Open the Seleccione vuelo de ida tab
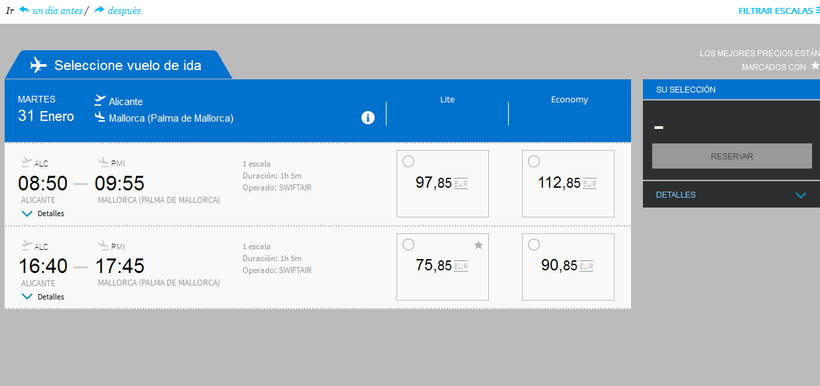820x386 pixels. [x=118, y=65]
